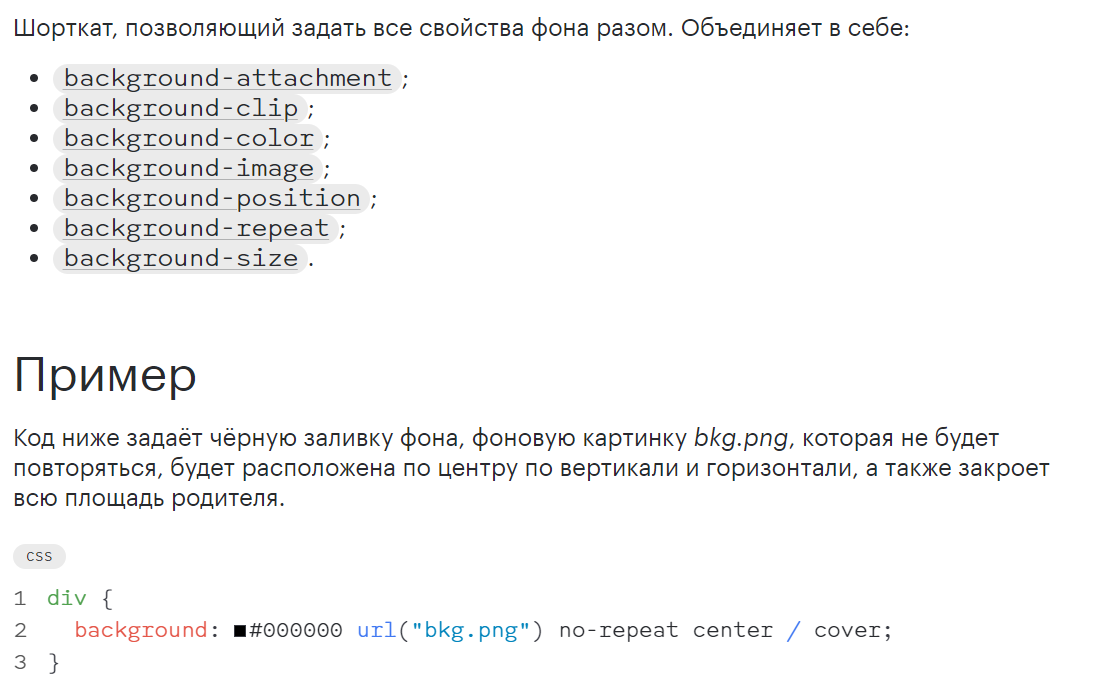Click the black #000000 color swatch
Image resolution: width=1103 pixels, height=686 pixels.
(240, 631)
